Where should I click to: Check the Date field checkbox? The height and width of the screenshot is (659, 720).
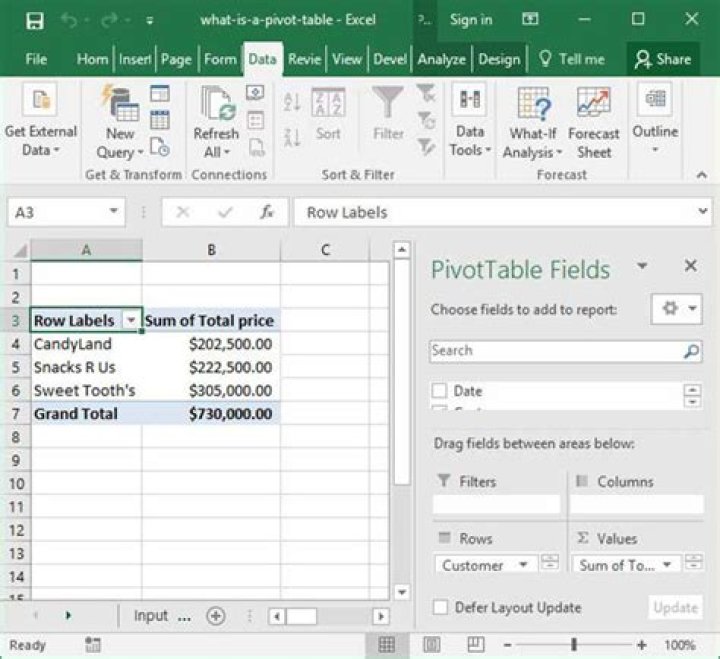(x=440, y=391)
